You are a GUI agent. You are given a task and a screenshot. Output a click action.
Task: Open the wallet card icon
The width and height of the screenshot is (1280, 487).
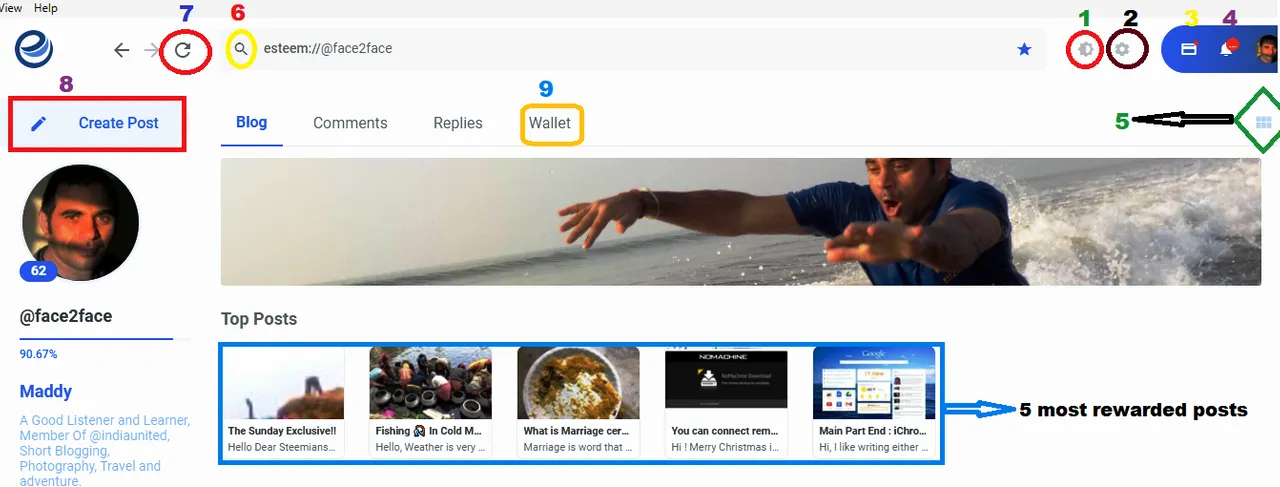click(1189, 49)
